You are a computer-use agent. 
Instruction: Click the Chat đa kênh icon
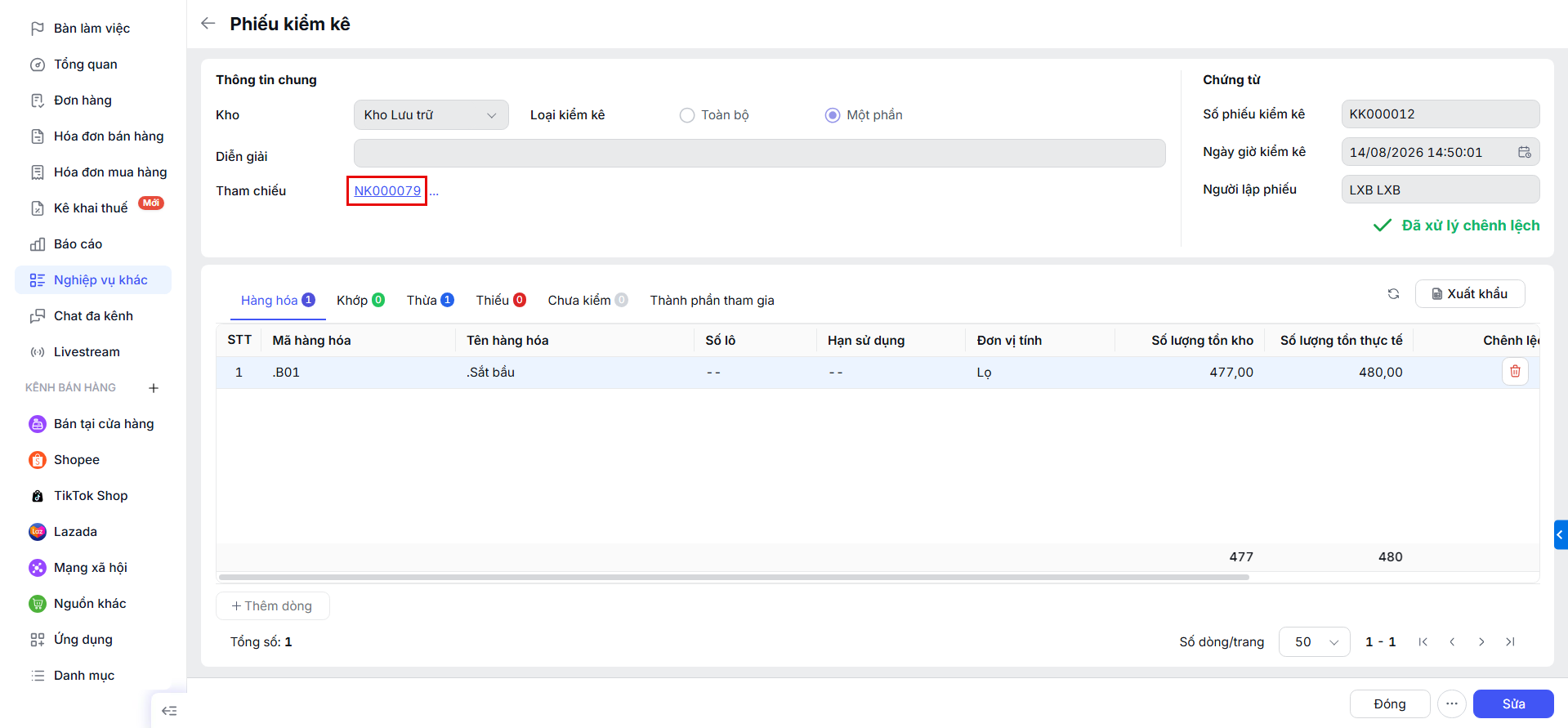pyautogui.click(x=37, y=316)
